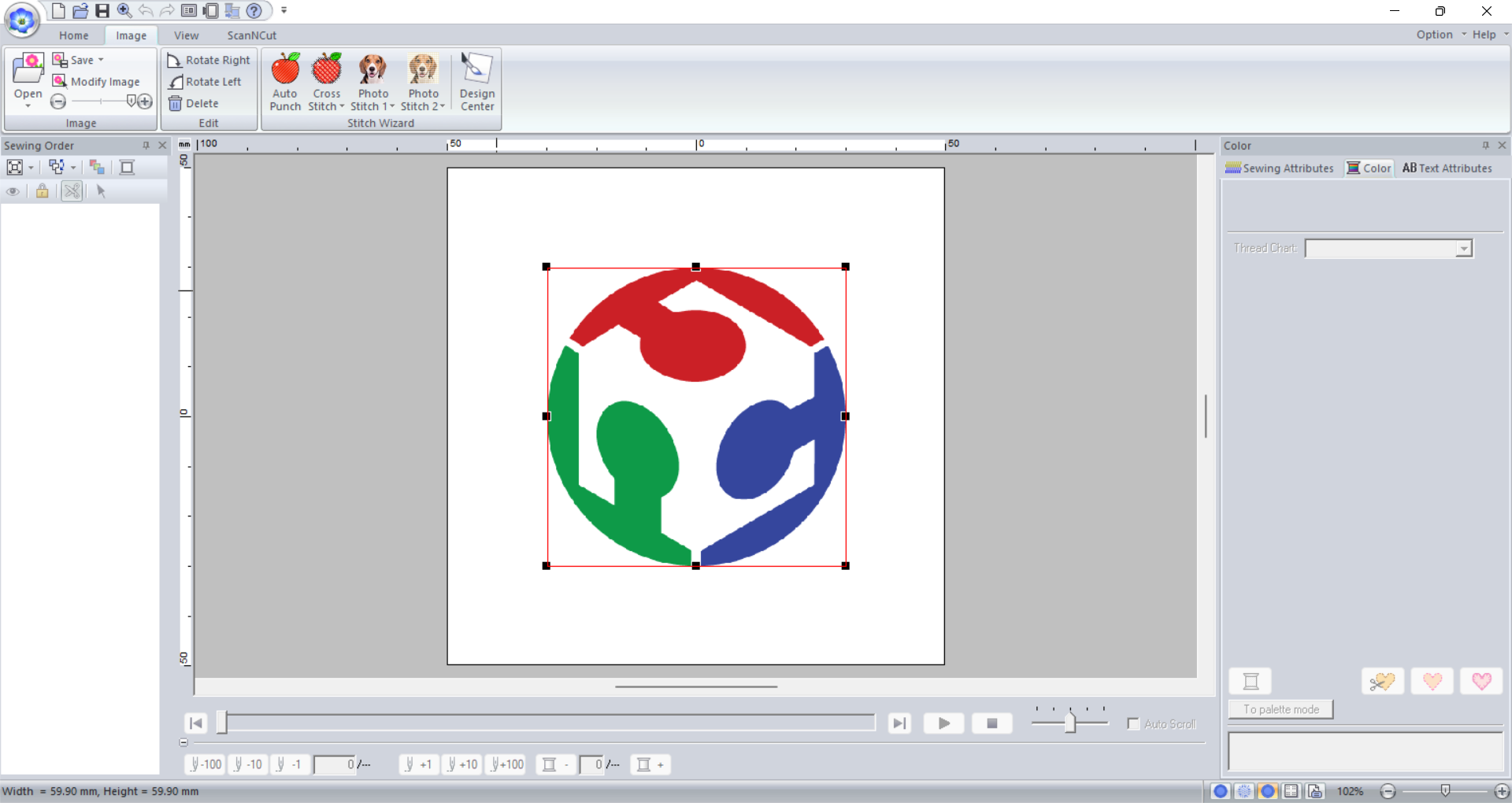Redo the last action
This screenshot has height=803, width=1512.
coord(167,10)
